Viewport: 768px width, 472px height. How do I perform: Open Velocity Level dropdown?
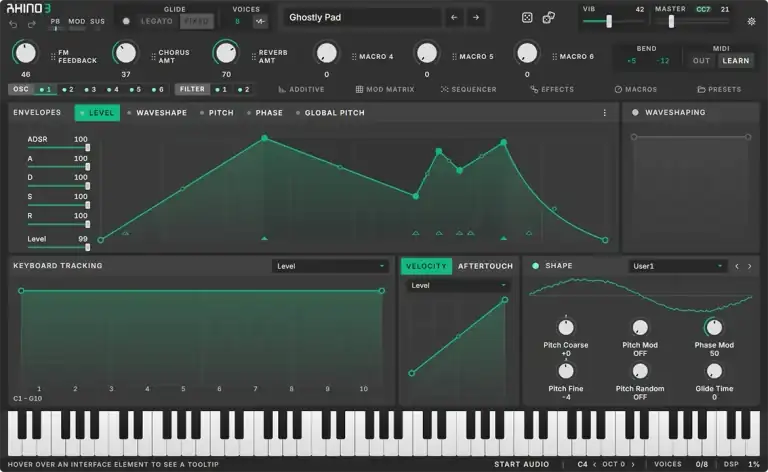457,285
